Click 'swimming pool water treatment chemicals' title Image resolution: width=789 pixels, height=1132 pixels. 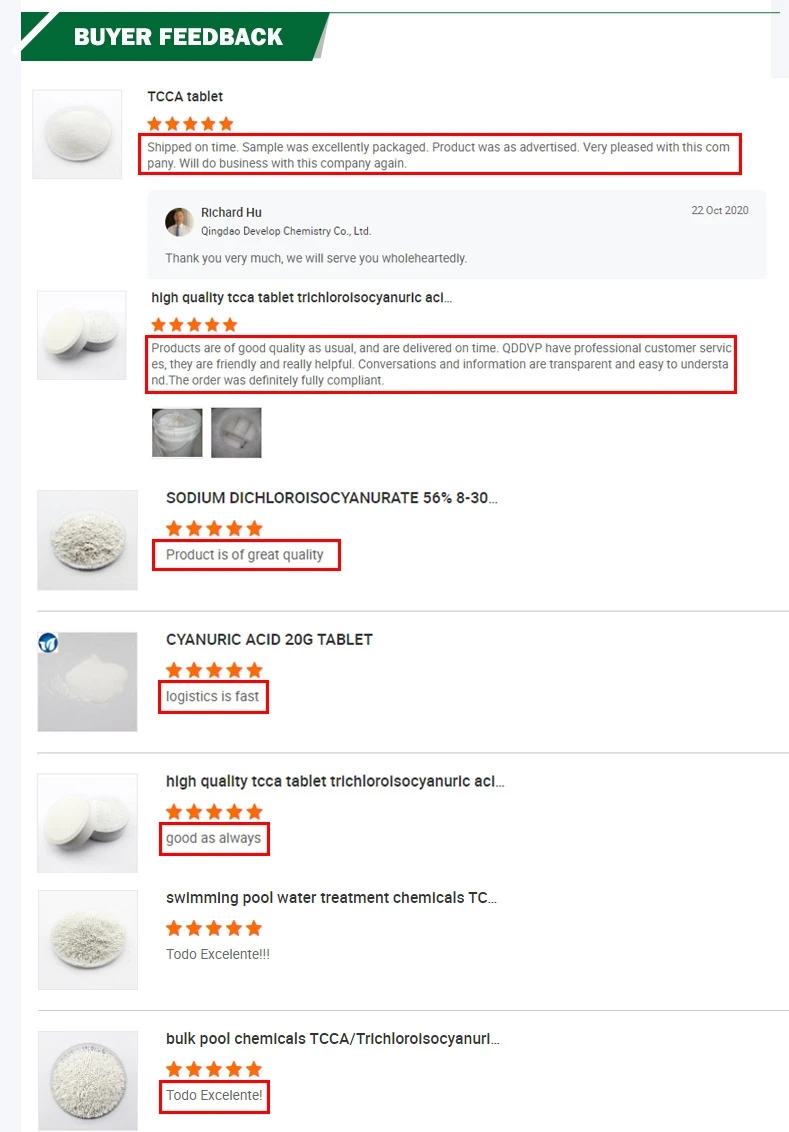coord(331,898)
